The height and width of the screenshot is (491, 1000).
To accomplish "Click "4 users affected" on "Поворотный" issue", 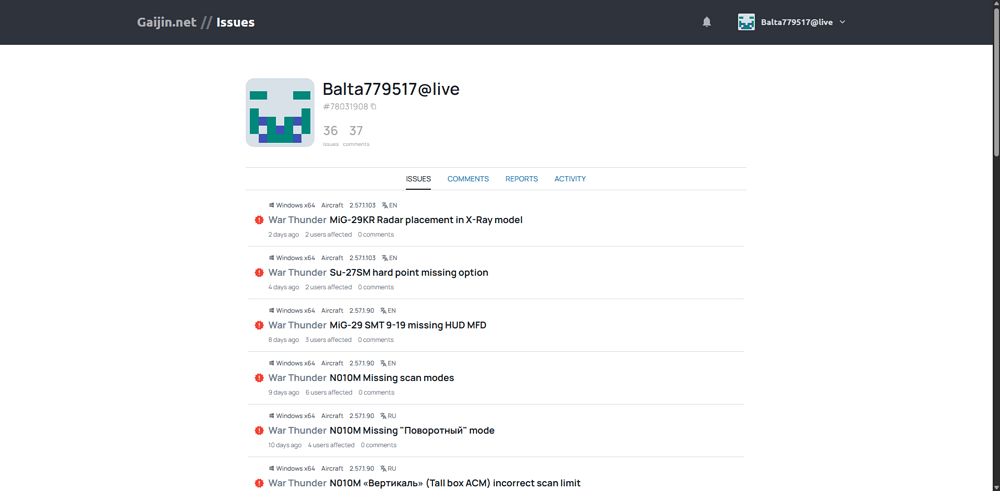I will click(x=331, y=445).
